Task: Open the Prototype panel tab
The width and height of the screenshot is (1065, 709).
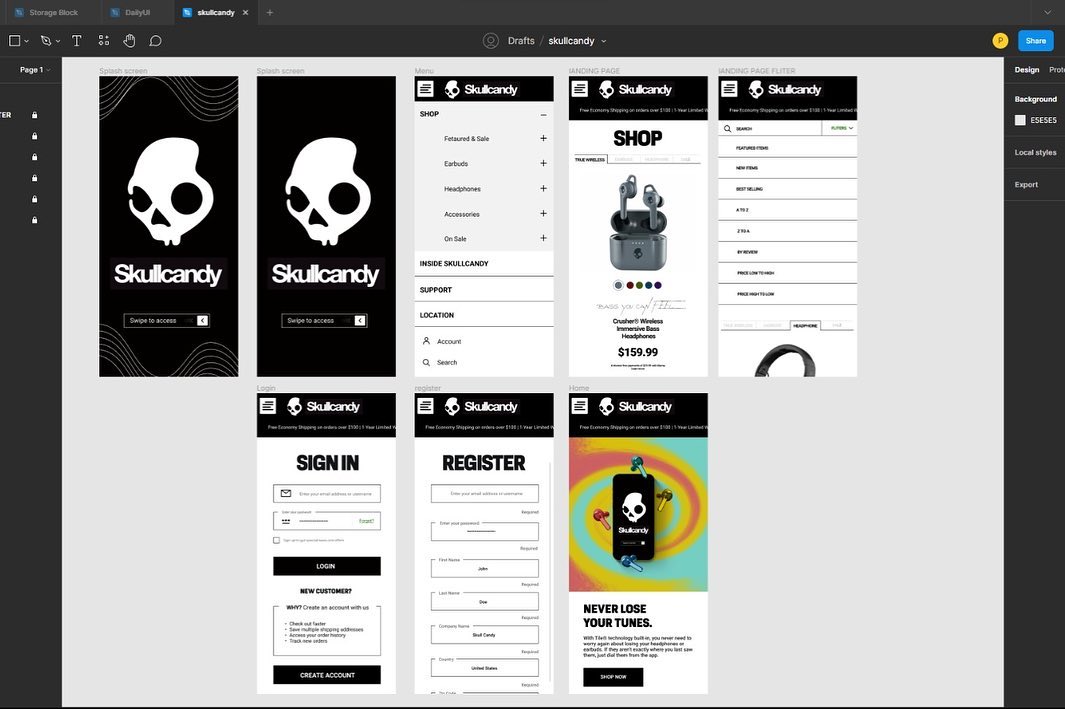Action: pos(1056,69)
